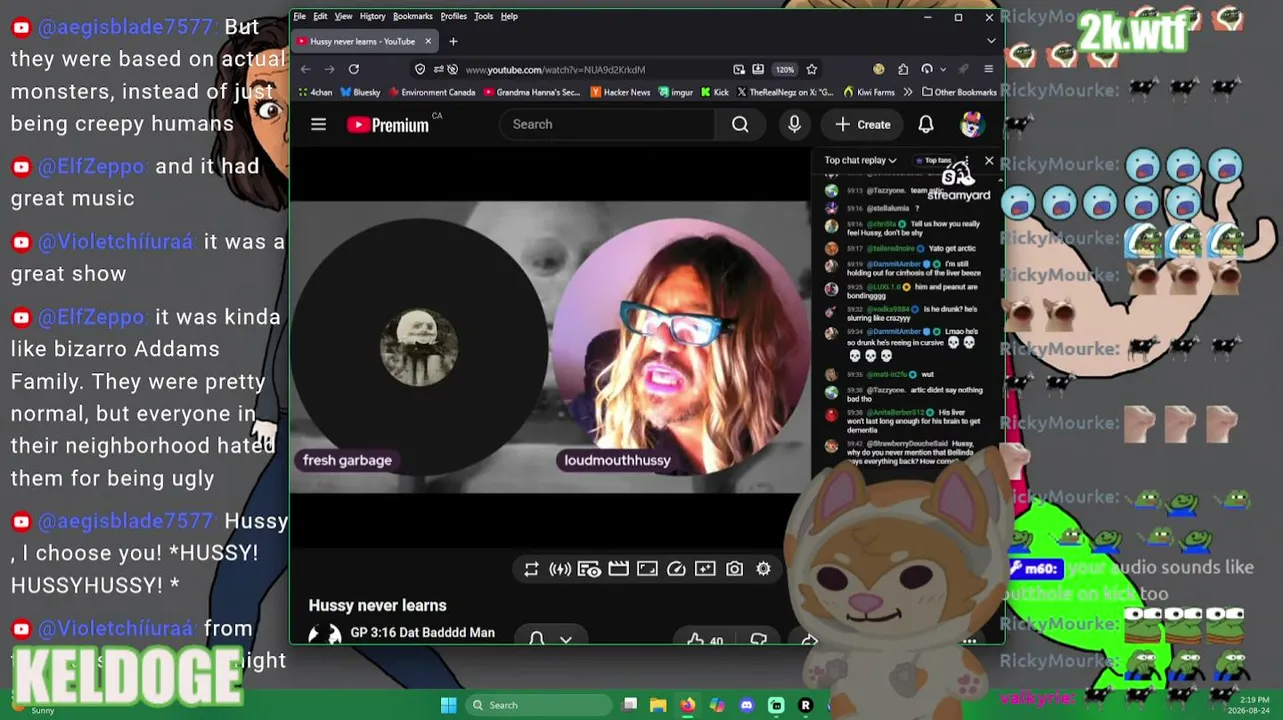The image size is (1283, 720).
Task: Open File Explorer from the taskbar
Action: (x=658, y=705)
